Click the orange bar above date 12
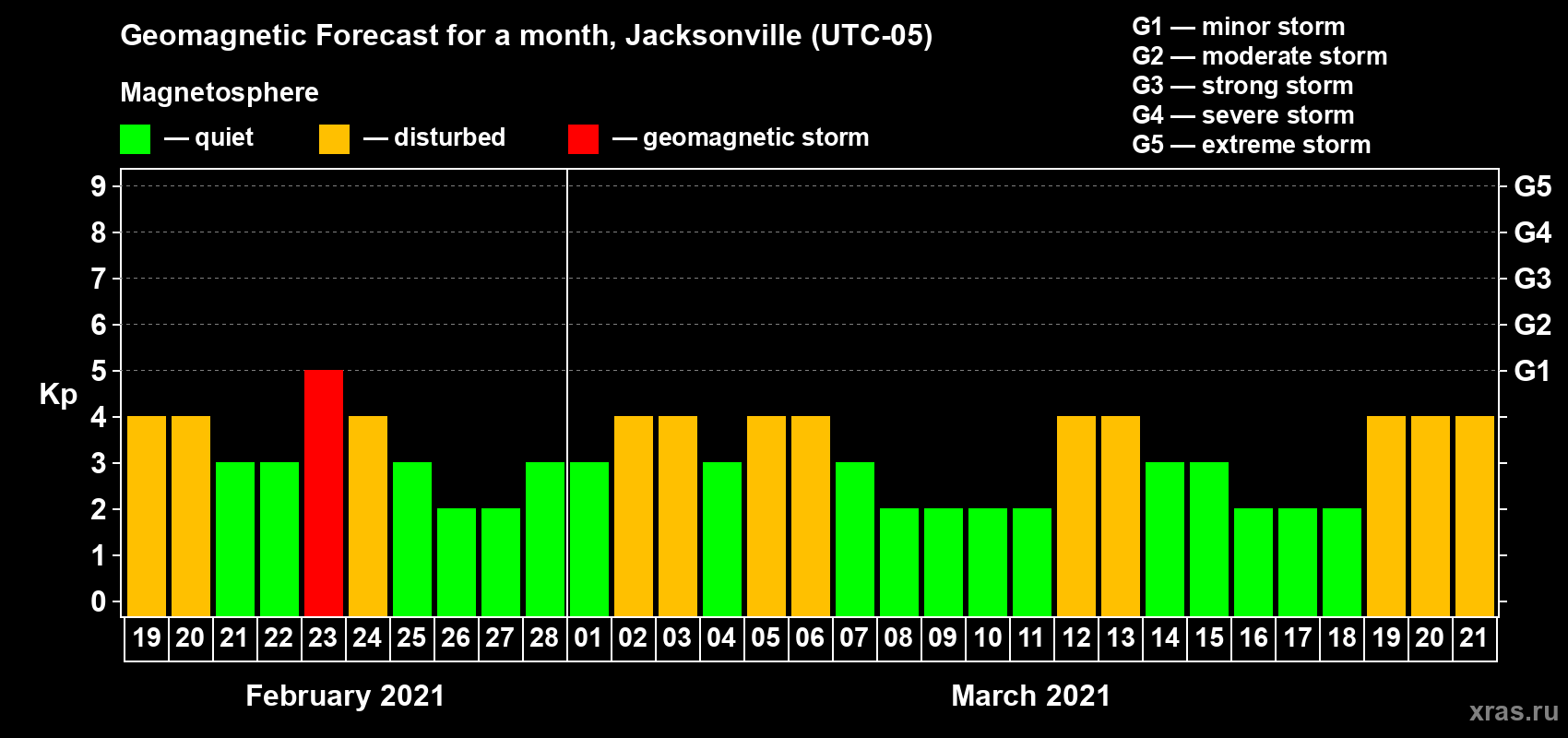The width and height of the screenshot is (1568, 738). 1076,516
